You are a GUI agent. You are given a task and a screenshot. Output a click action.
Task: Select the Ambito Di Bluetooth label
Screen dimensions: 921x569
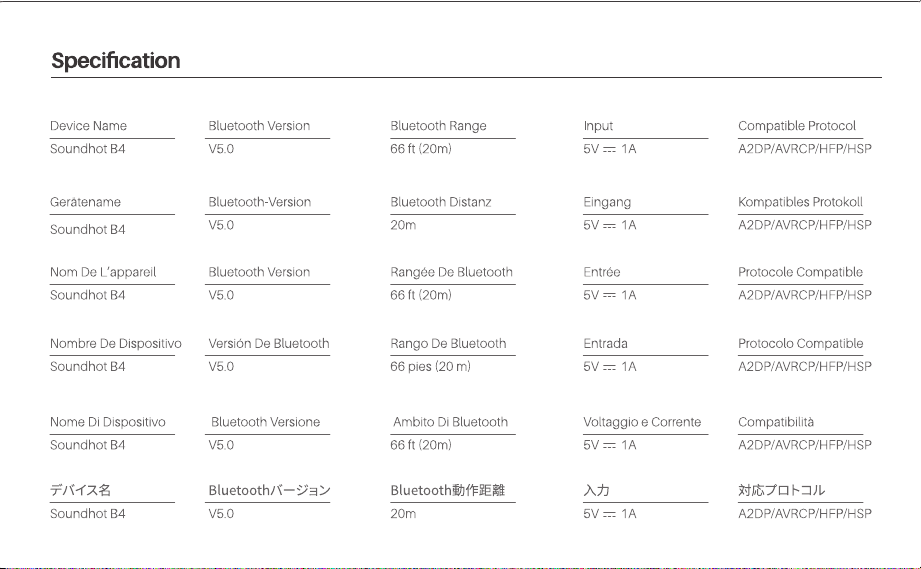coord(450,422)
